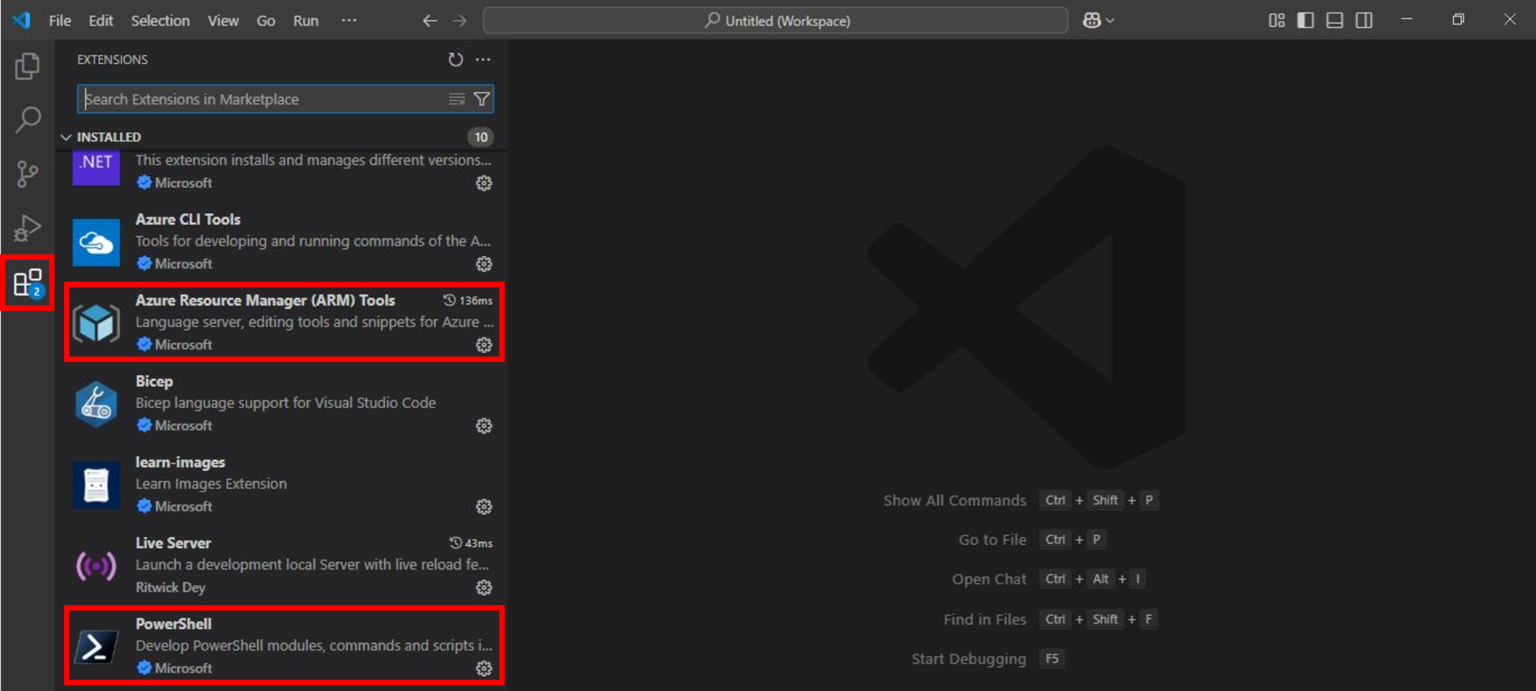The height and width of the screenshot is (691, 1536).
Task: Toggle the Panel layout button
Action: [x=1334, y=19]
